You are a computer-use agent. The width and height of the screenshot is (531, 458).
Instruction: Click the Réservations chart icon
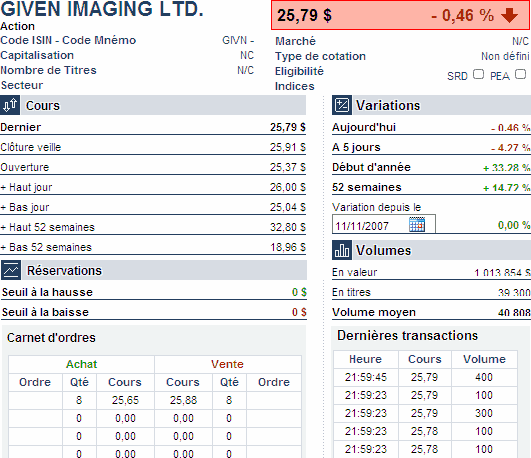coord(11,270)
